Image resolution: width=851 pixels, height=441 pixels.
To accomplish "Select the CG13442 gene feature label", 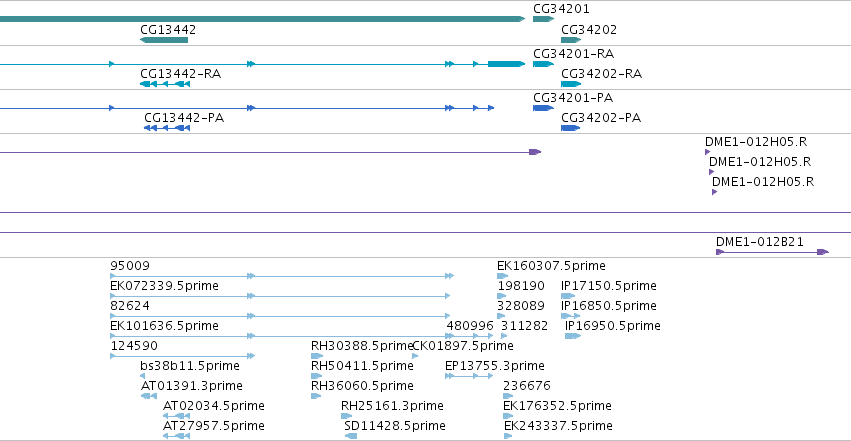I will [168, 30].
